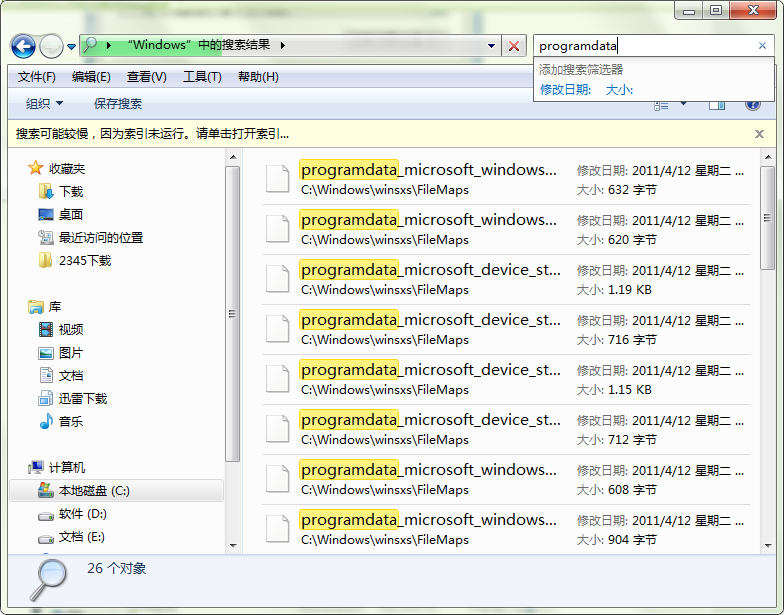
Task: Open the 文件(F) menu
Action: tap(36, 77)
